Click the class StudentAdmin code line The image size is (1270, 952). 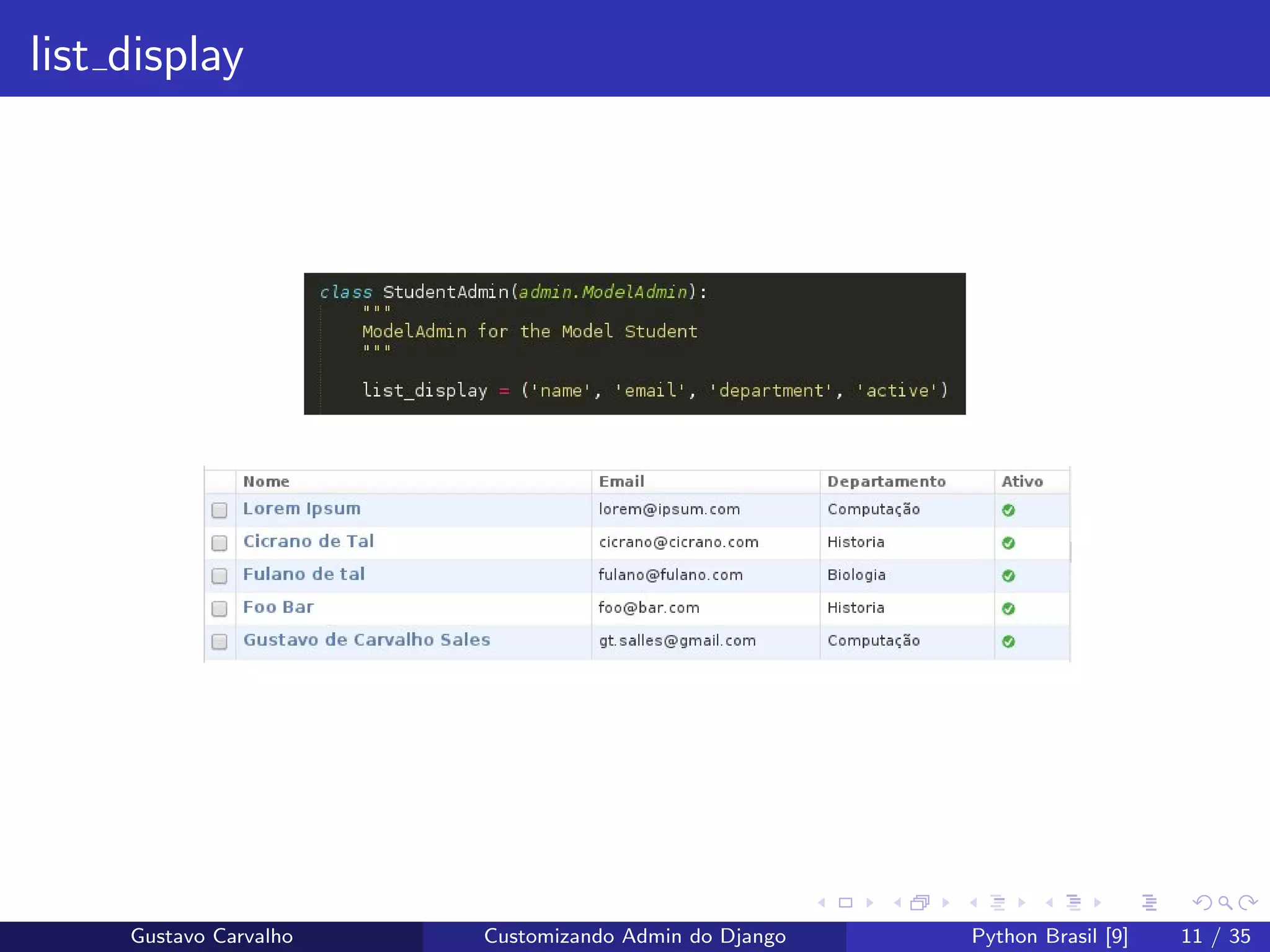coord(513,292)
